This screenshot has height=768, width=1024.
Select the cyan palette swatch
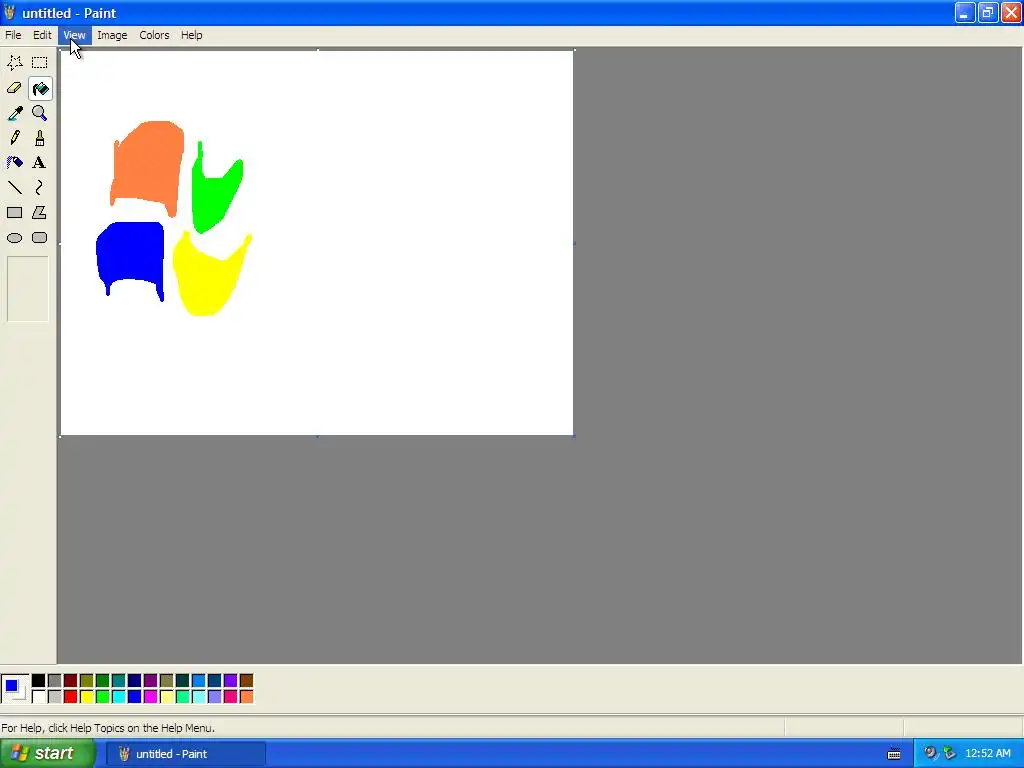[x=118, y=697]
